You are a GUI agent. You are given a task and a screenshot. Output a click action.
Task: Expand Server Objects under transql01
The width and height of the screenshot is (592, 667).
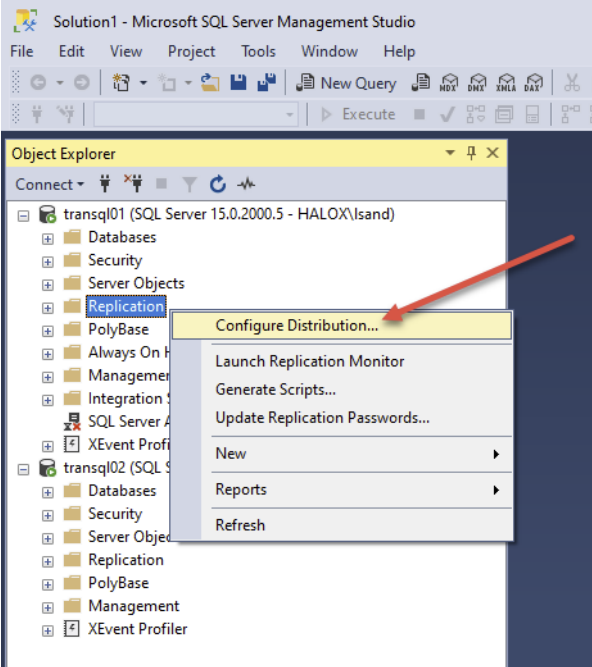48,285
